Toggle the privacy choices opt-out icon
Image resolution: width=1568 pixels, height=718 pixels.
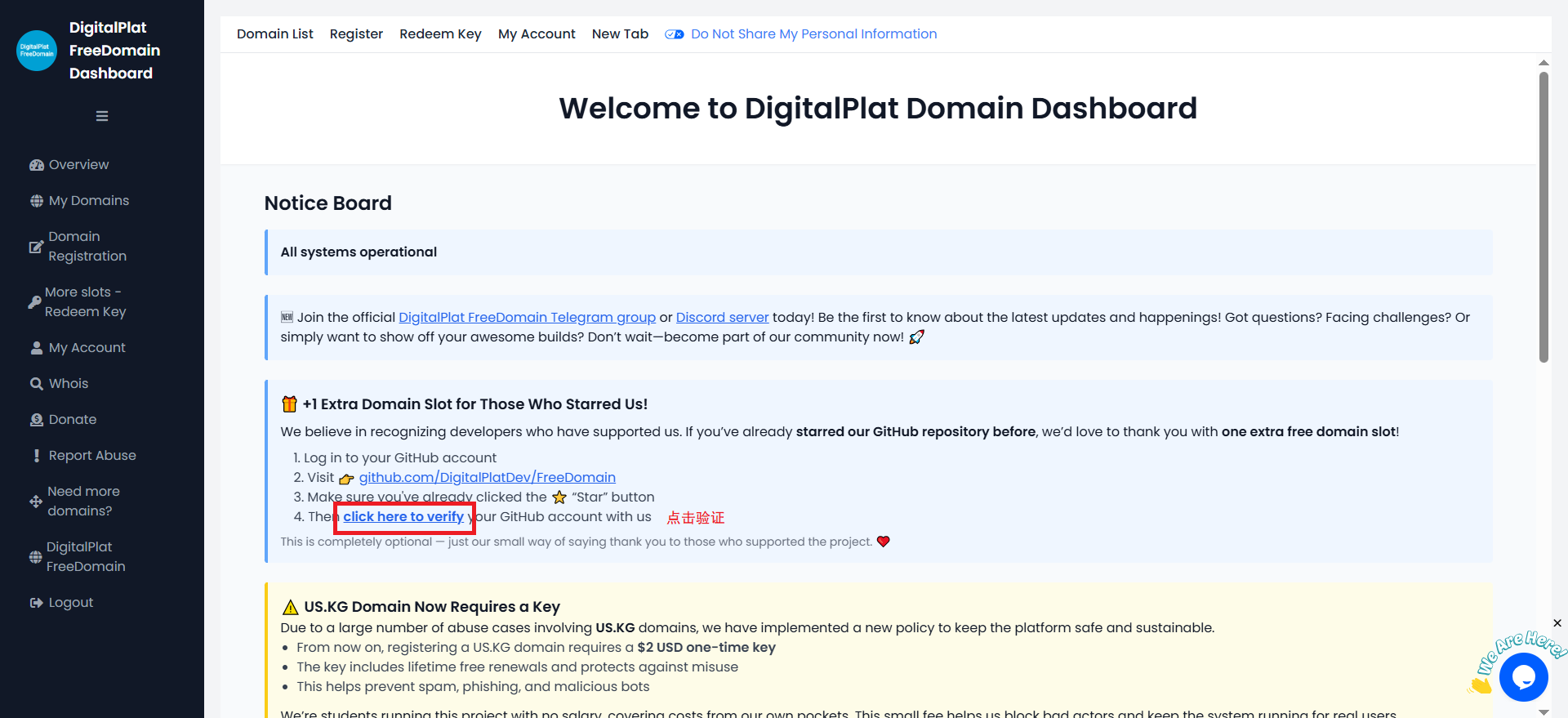(674, 34)
